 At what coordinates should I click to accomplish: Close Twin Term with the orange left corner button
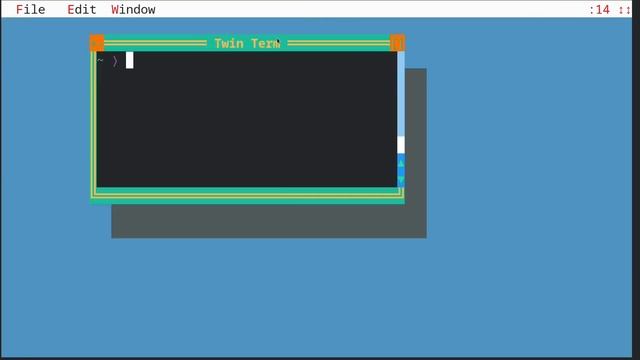pyautogui.click(x=97, y=43)
